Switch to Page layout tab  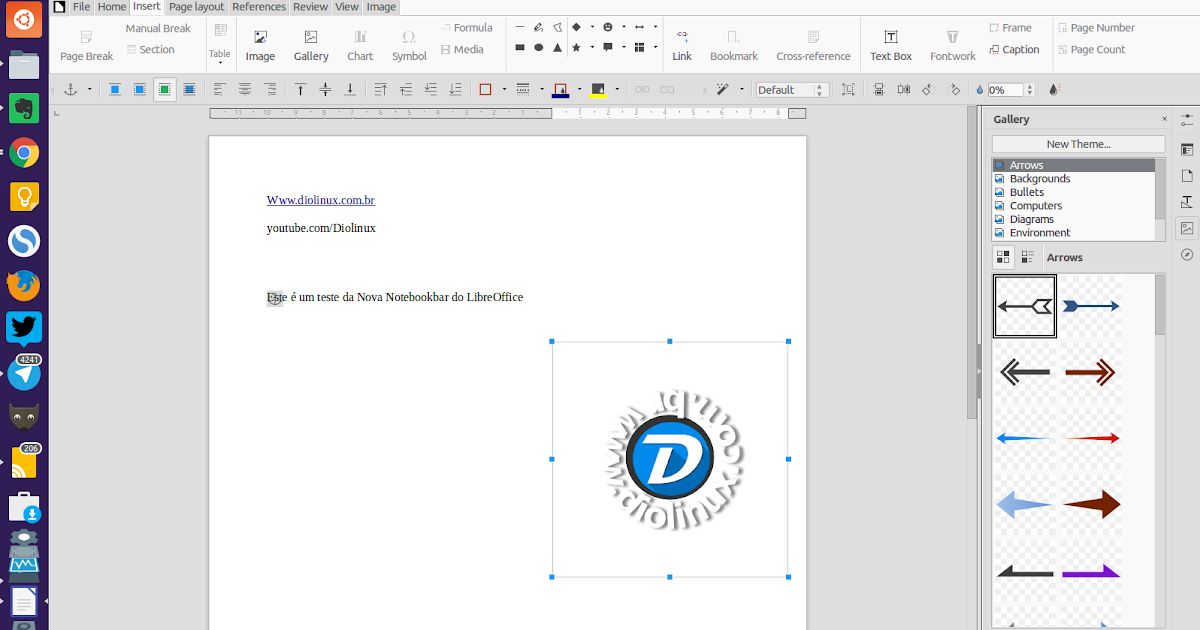pos(196,7)
